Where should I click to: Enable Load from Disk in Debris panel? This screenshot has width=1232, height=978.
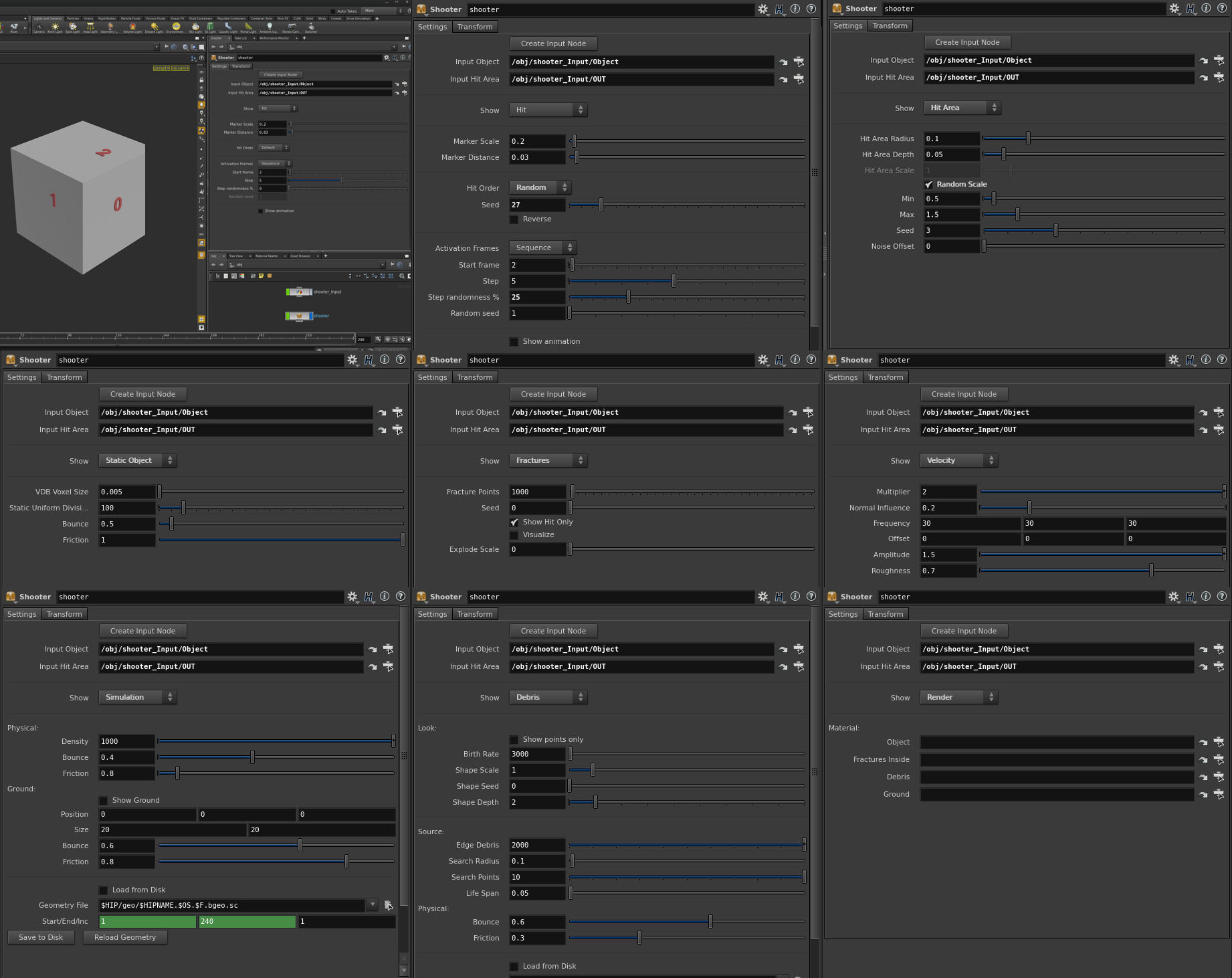point(514,967)
